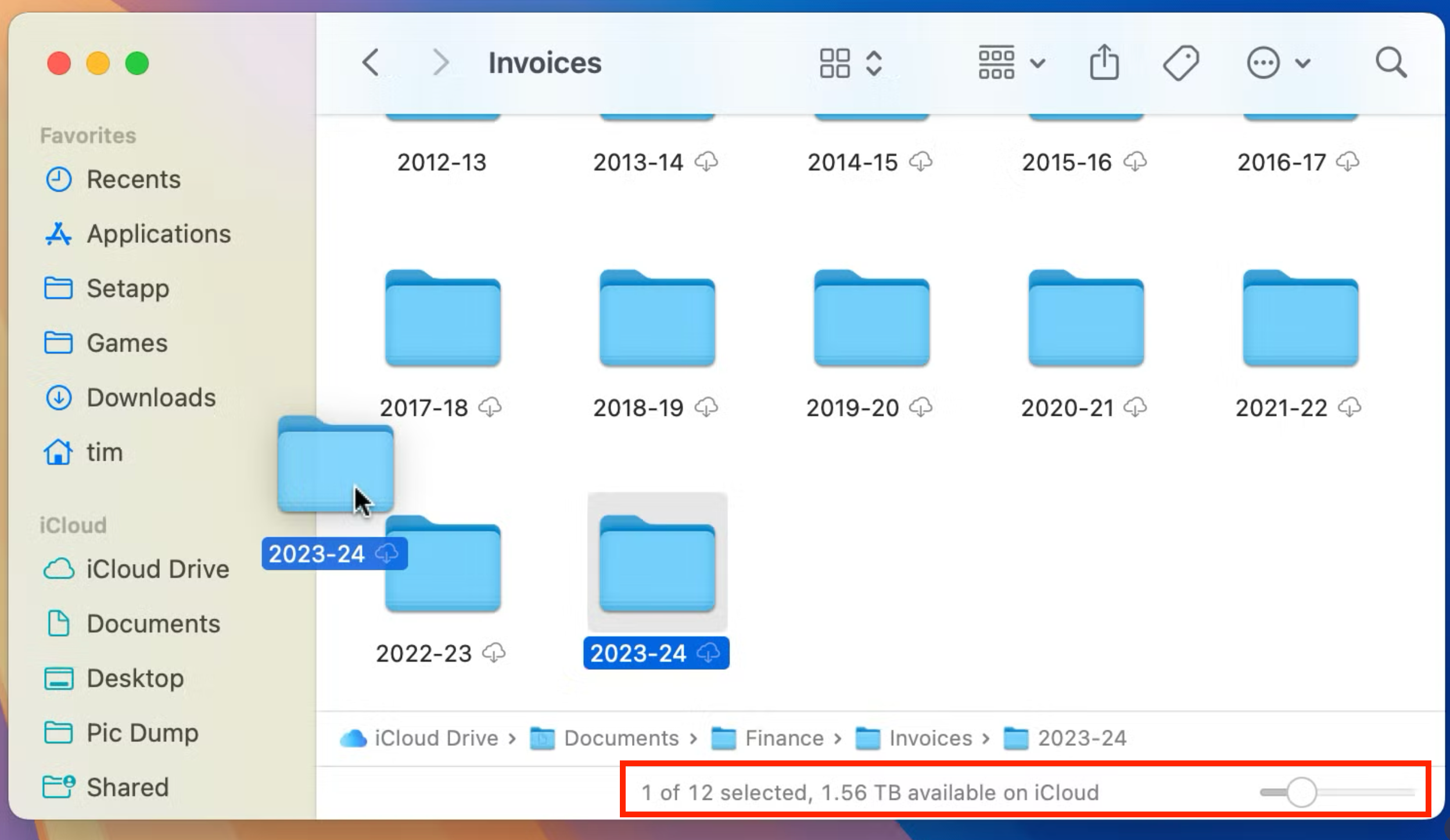Click the green zoom window button
The image size is (1450, 840).
click(137, 63)
